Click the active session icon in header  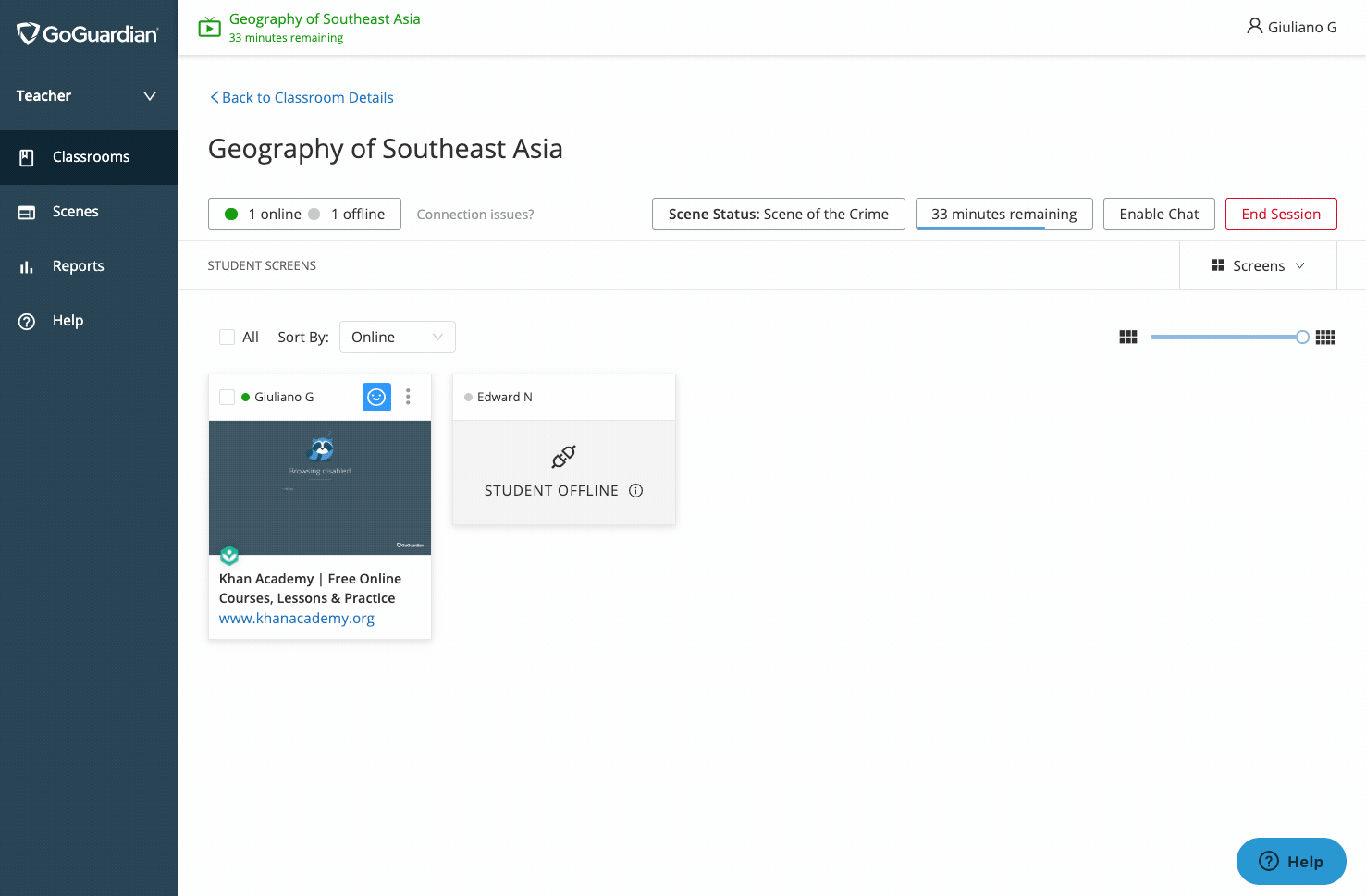(210, 27)
